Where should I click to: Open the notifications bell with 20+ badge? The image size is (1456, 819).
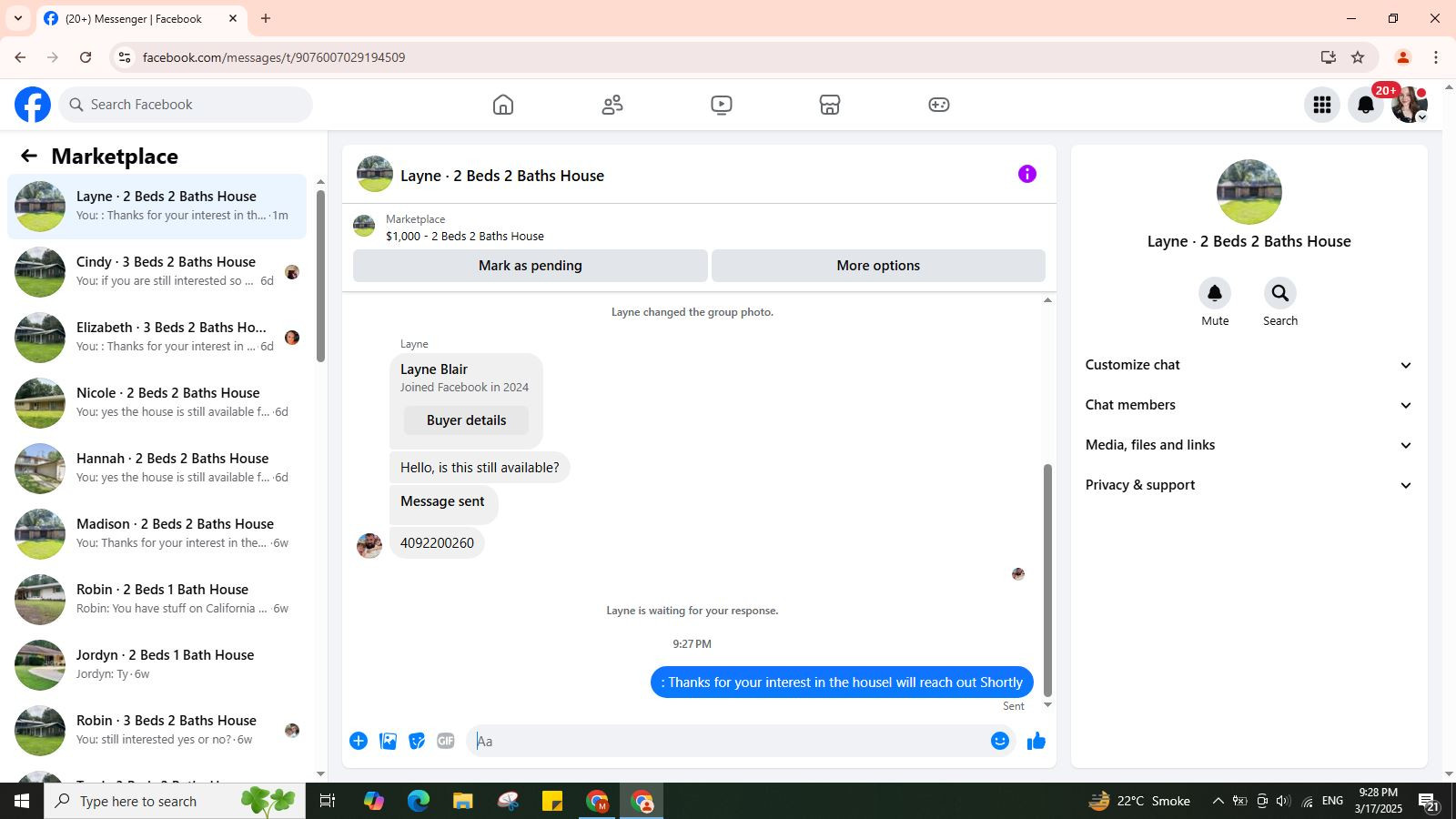(1366, 105)
